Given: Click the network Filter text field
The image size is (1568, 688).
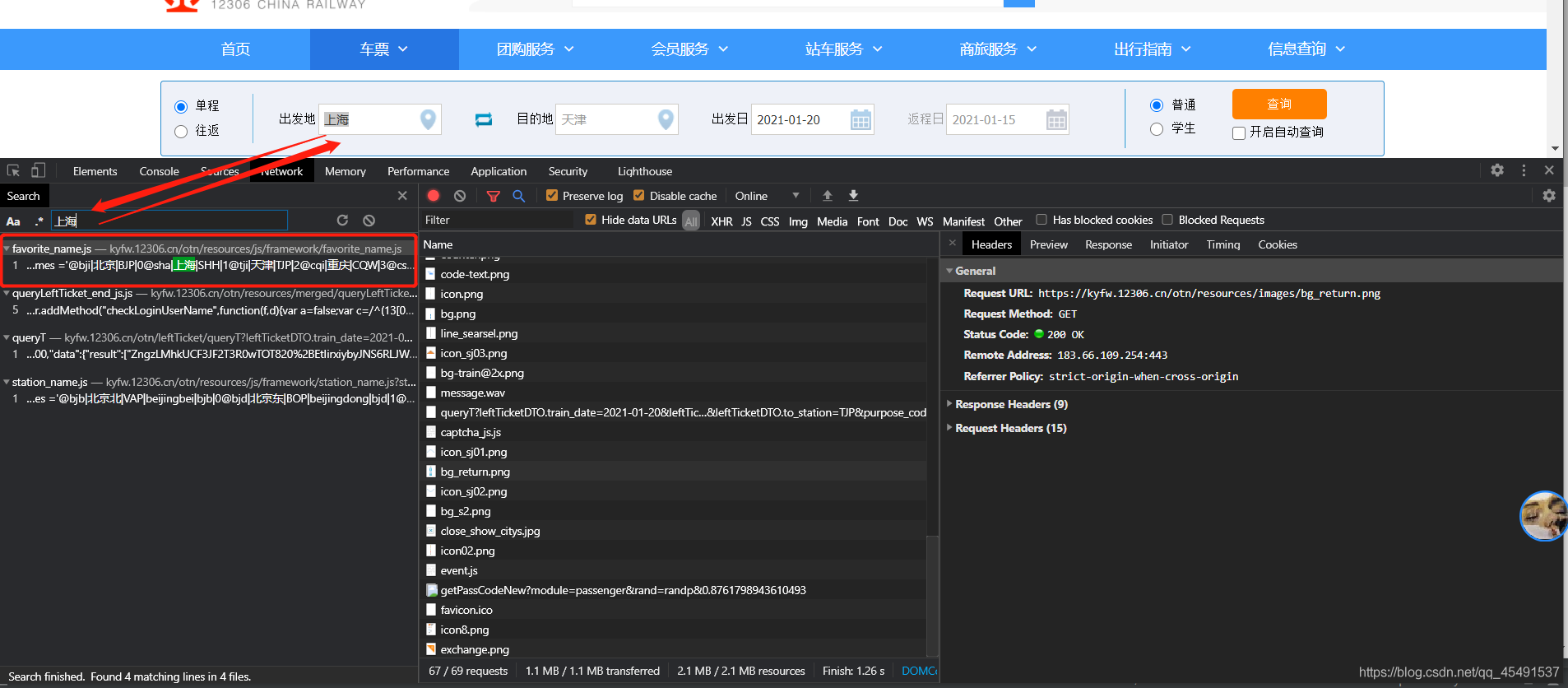Looking at the screenshot, I should [x=498, y=220].
